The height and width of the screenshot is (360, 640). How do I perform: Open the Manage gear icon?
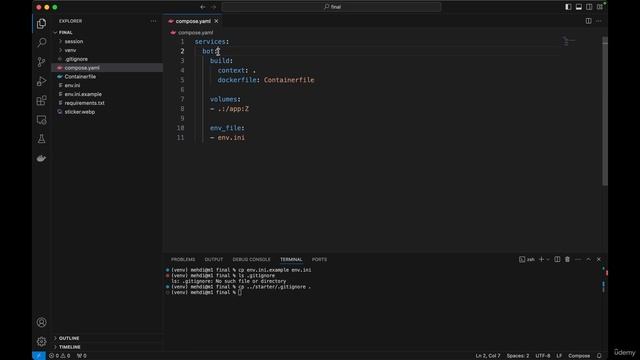tap(41, 341)
